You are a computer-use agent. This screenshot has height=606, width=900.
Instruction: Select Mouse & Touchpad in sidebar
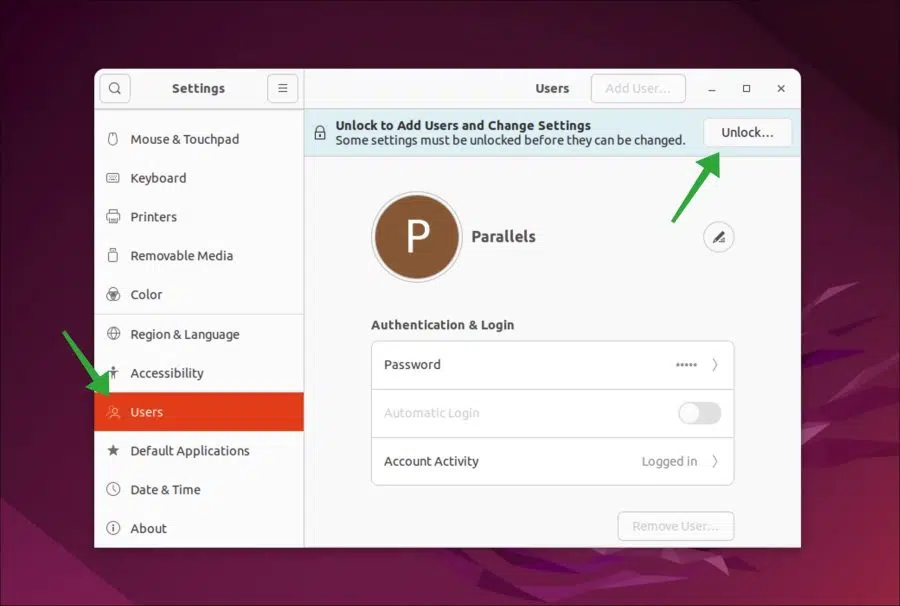pos(199,139)
